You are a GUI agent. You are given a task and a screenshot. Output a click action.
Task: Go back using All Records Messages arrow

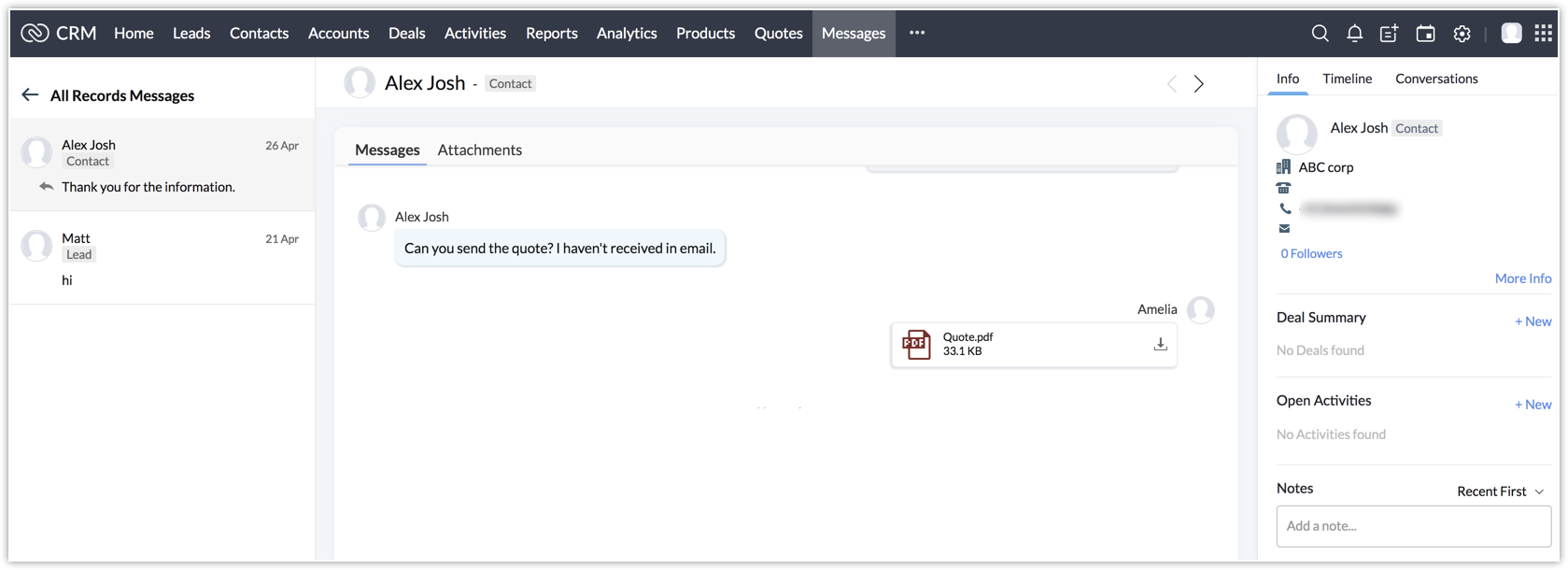coord(30,95)
